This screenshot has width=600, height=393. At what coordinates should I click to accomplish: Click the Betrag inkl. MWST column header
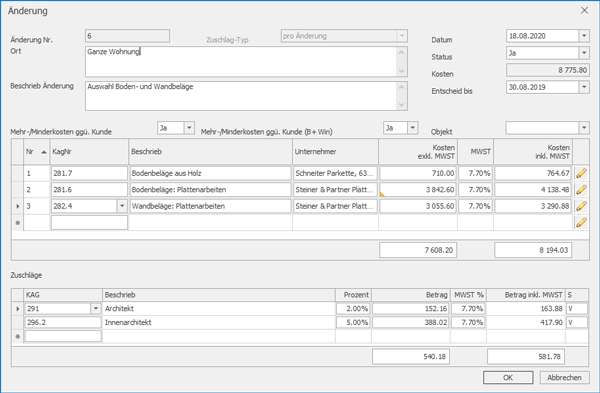[526, 295]
